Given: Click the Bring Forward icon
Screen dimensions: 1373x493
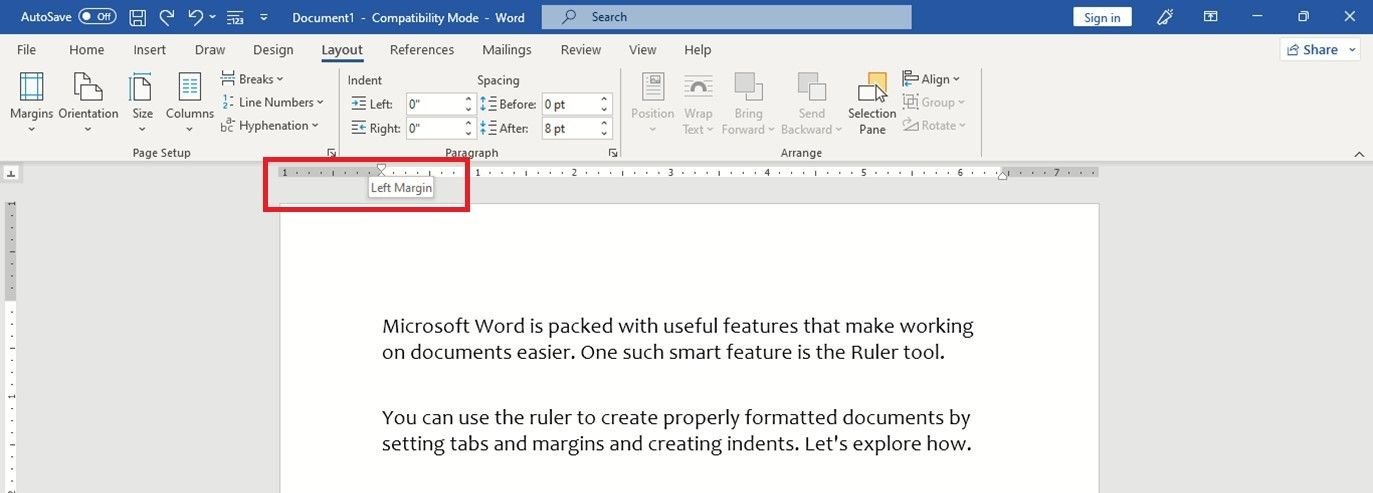Looking at the screenshot, I should pyautogui.click(x=748, y=87).
